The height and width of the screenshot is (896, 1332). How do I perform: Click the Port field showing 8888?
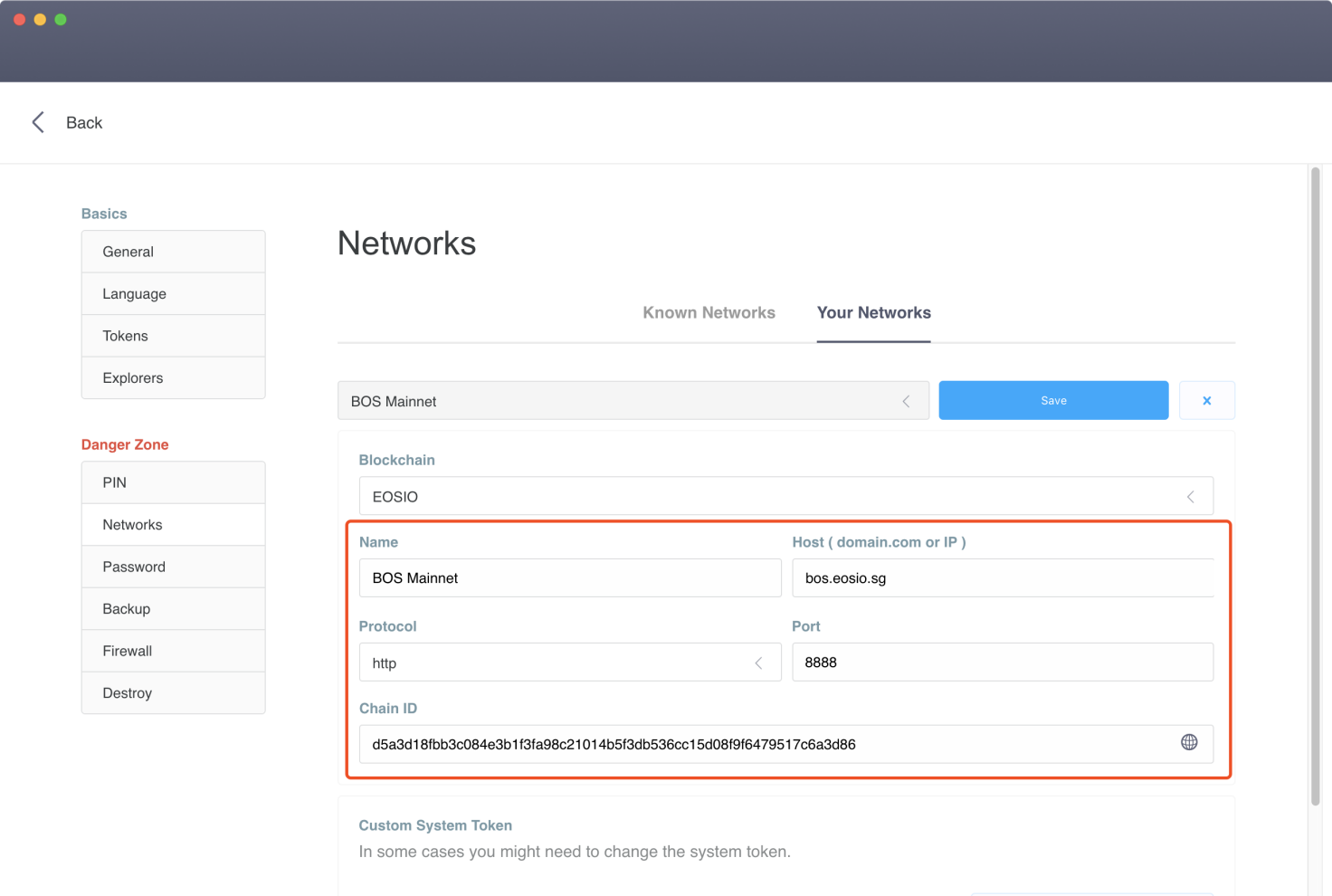pos(1003,662)
